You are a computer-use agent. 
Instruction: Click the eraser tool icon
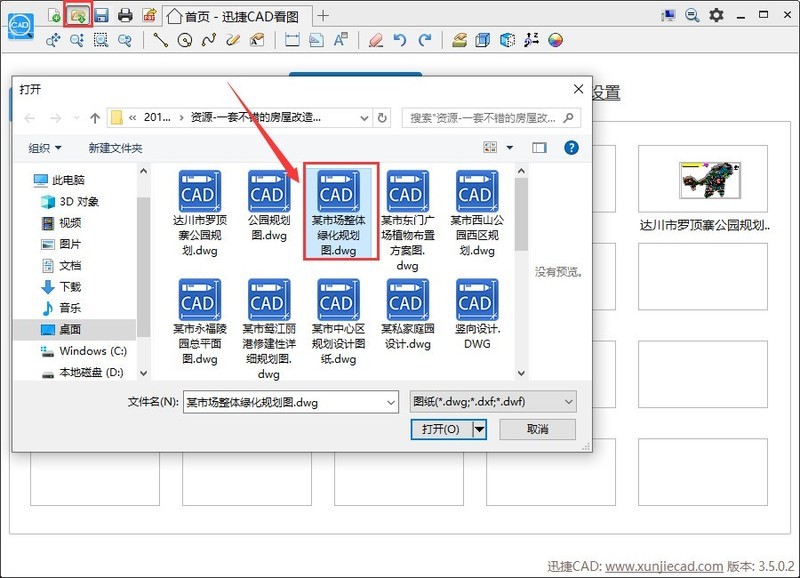pos(375,40)
